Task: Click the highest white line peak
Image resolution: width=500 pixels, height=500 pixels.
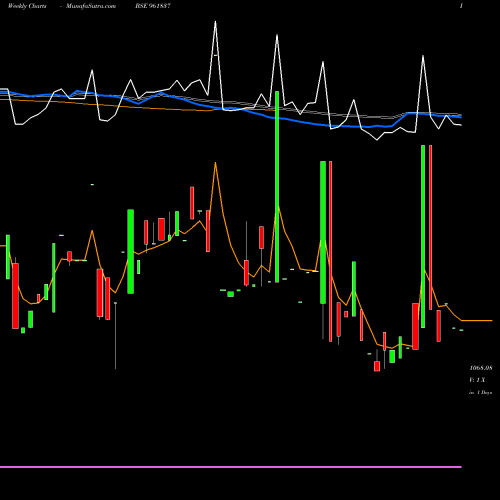Action: pyautogui.click(x=215, y=22)
